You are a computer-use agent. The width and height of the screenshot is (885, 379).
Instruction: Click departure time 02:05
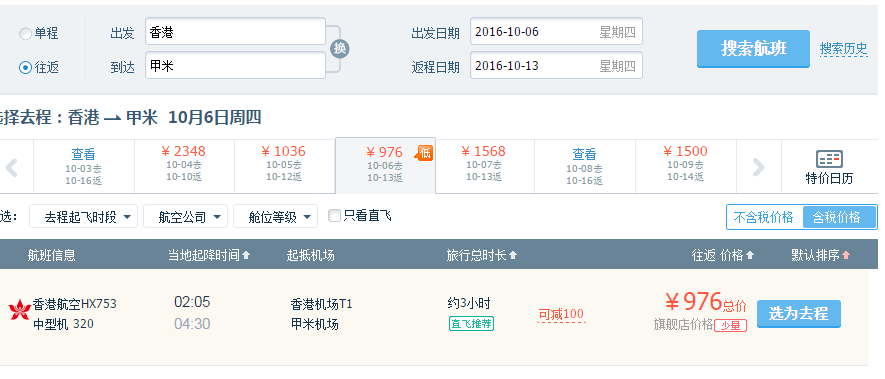[x=192, y=302]
